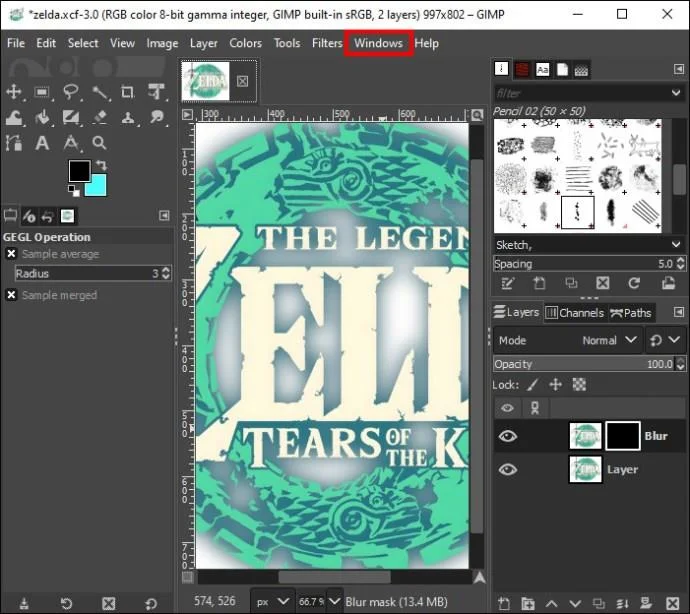The image size is (690, 614).
Task: Toggle Quick Mask below the ruler
Action: (187, 577)
